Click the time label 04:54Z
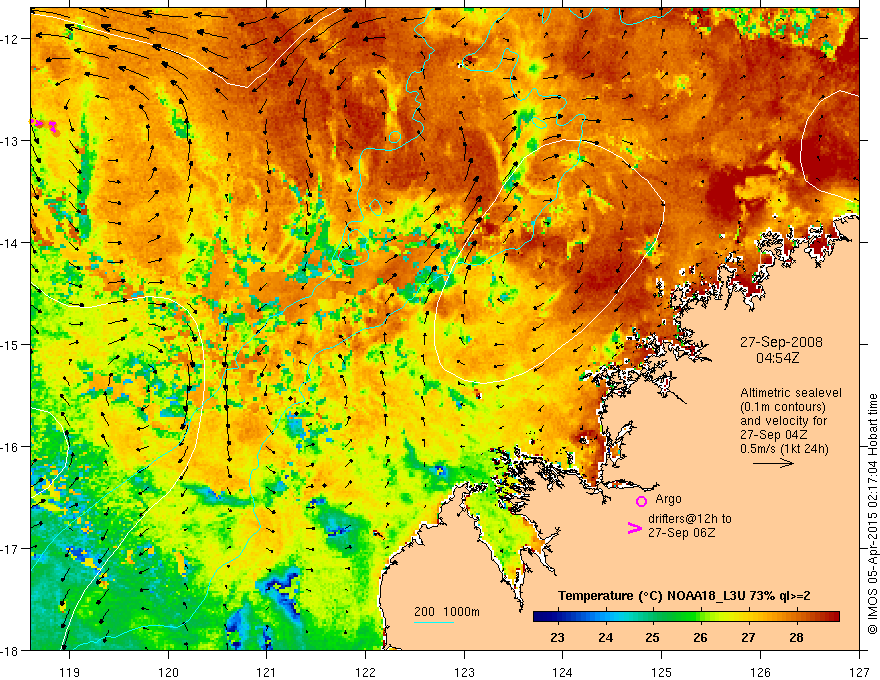Screen dimensions: 880x680 click(x=777, y=358)
